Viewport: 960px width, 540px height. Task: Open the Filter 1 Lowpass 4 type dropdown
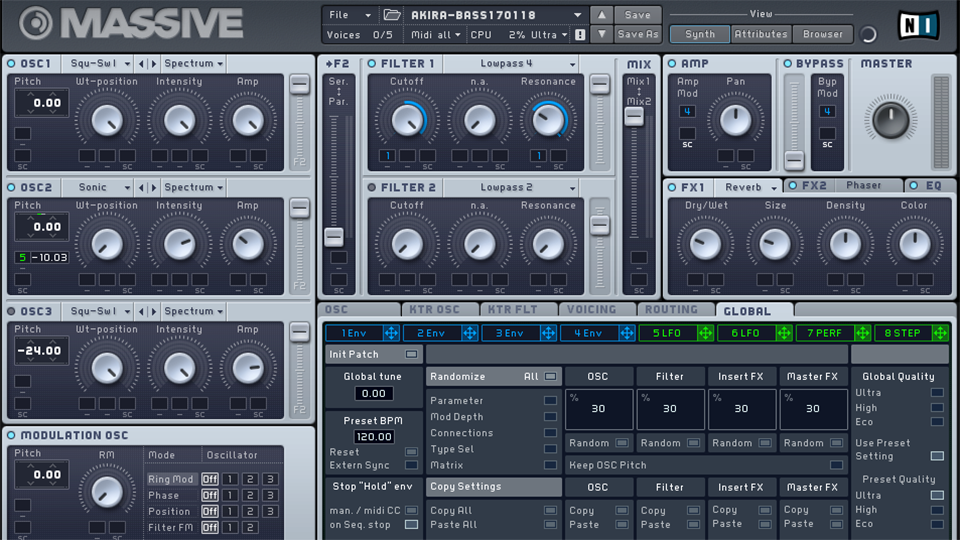click(512, 64)
